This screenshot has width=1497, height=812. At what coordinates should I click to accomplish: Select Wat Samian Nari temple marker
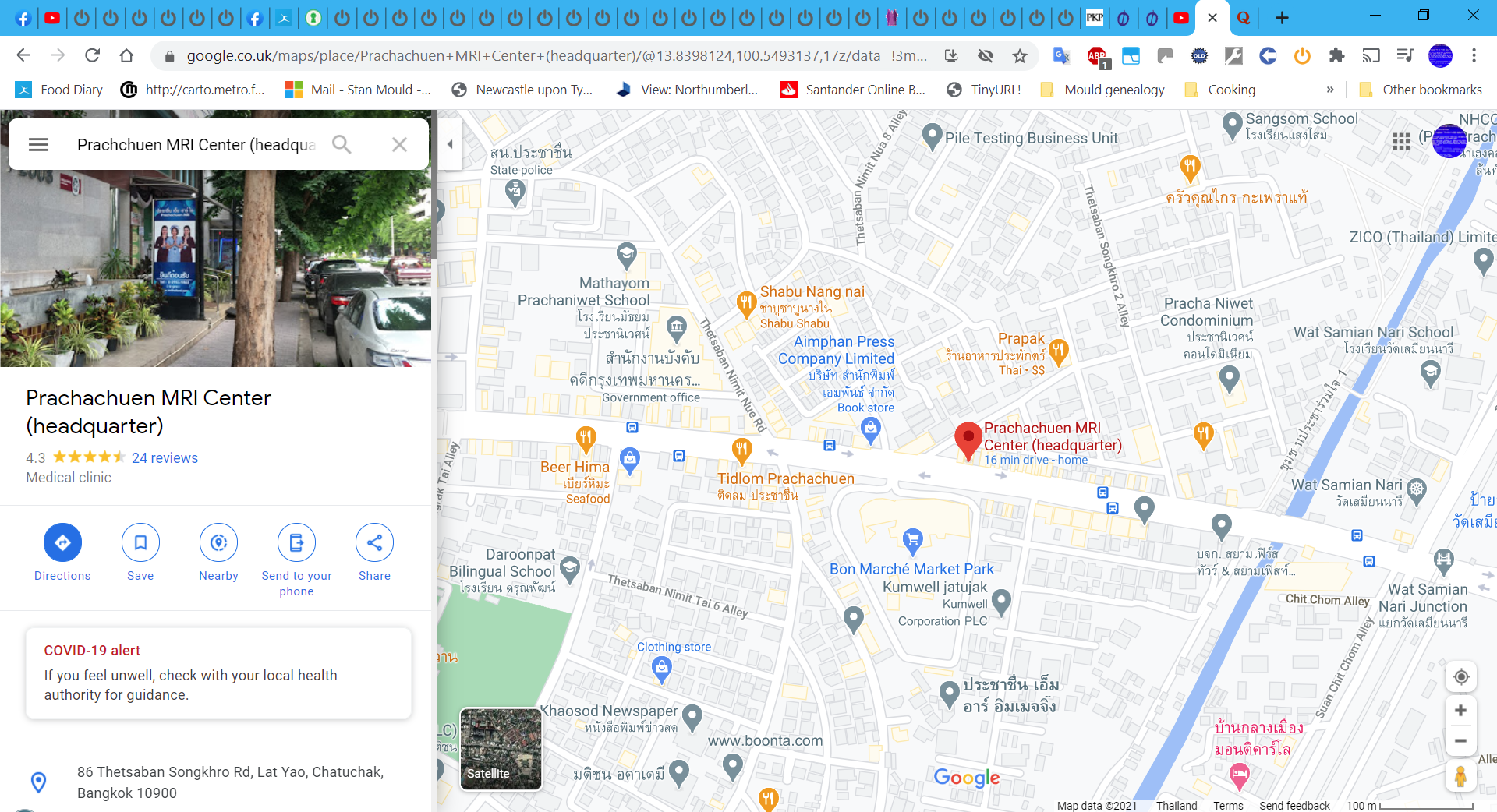click(x=1416, y=489)
